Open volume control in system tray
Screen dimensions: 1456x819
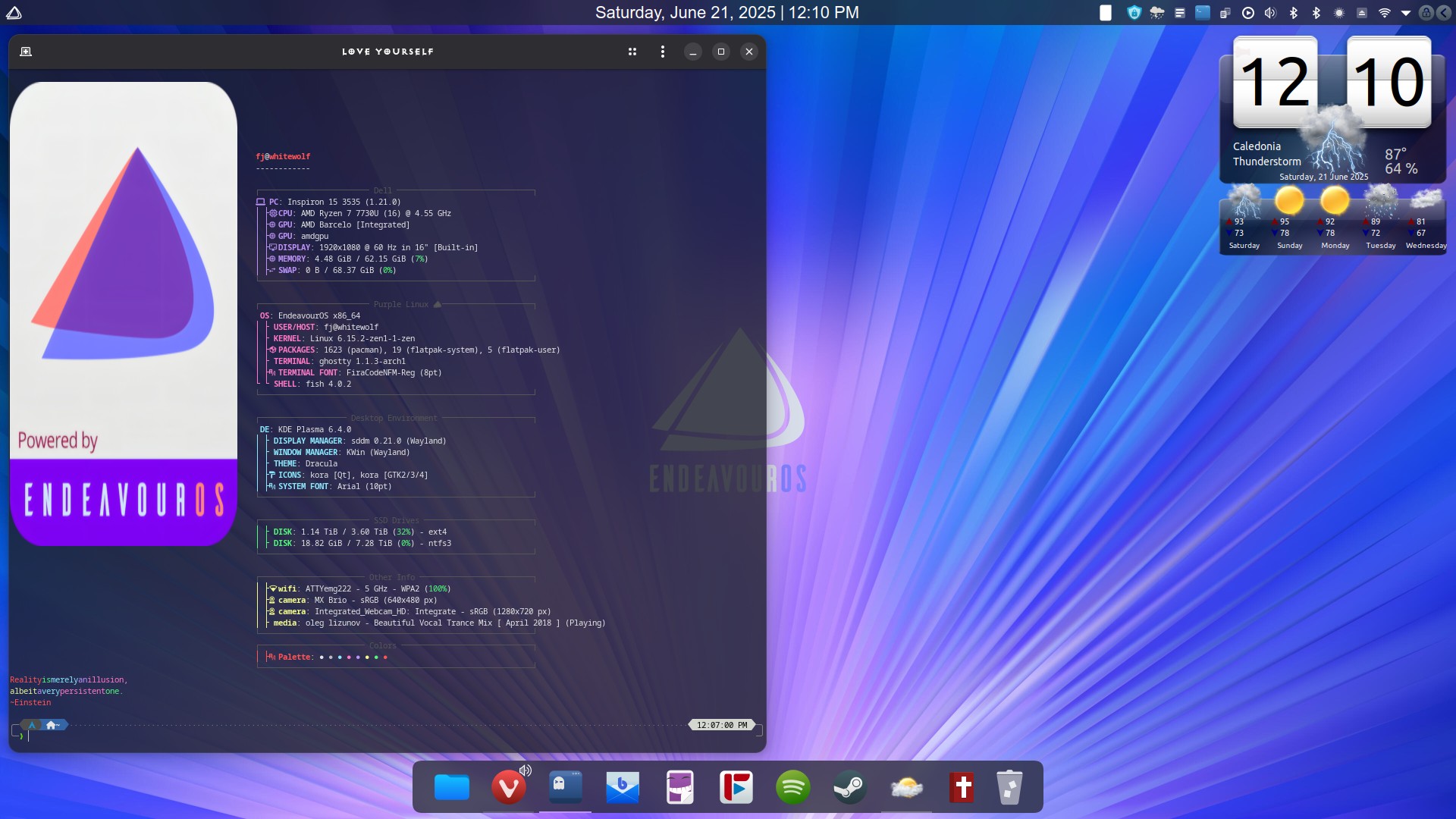pyautogui.click(x=1271, y=13)
